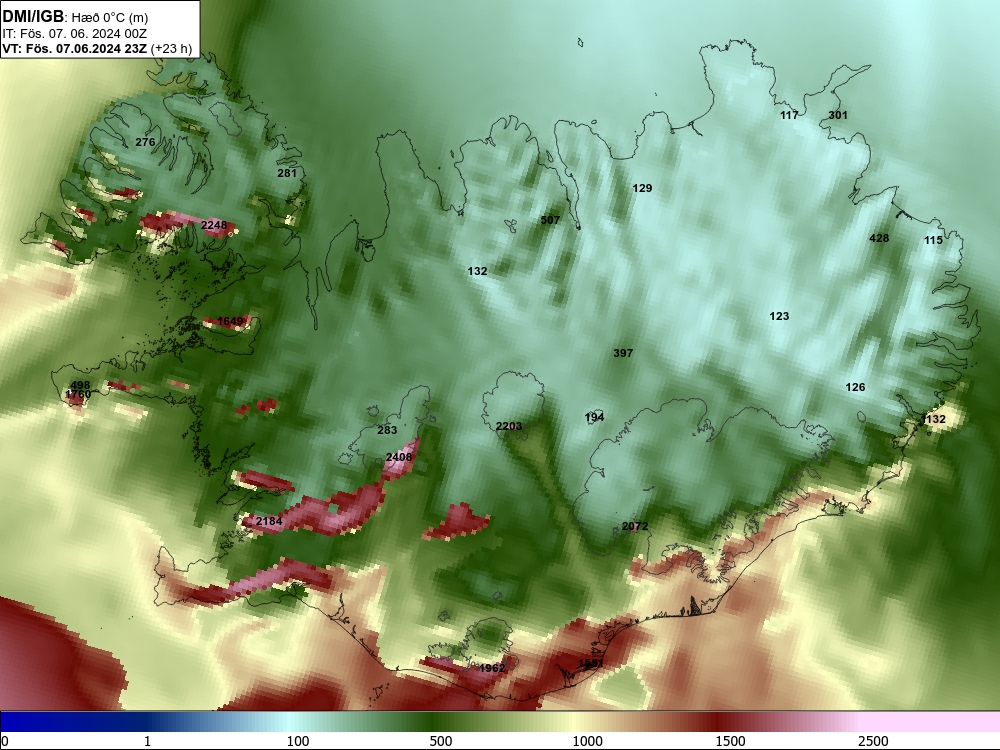Click the 500 label on the color scale
Viewport: 1000px width, 750px height.
[441, 741]
